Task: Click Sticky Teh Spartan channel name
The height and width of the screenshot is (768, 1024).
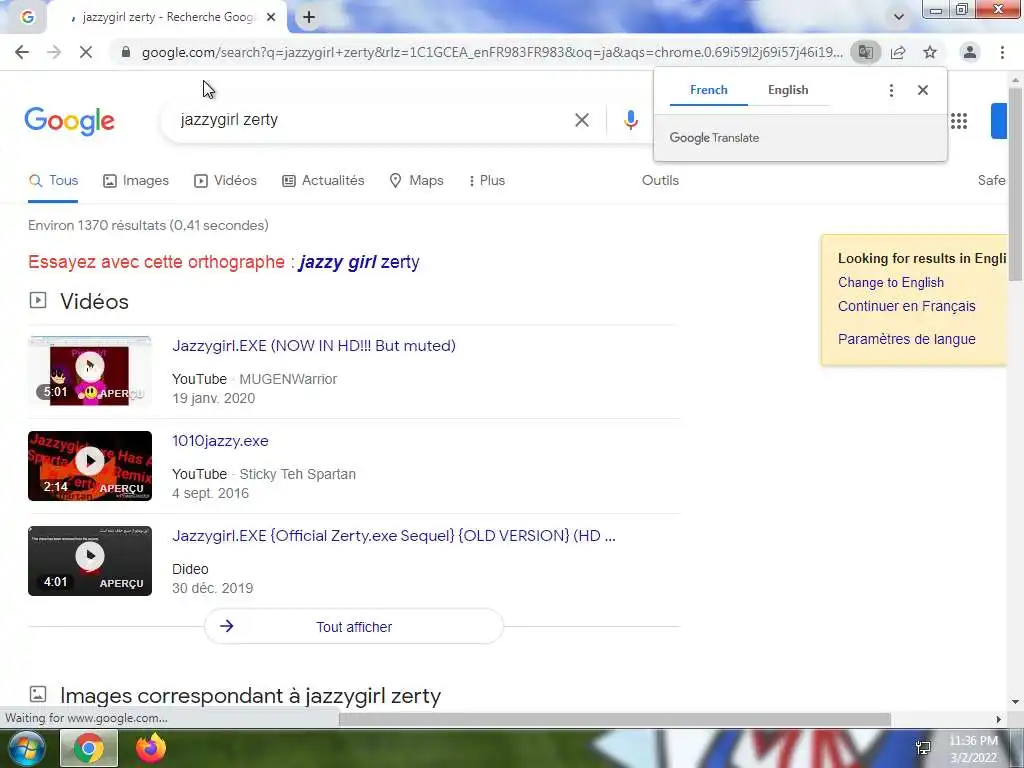Action: (x=297, y=475)
